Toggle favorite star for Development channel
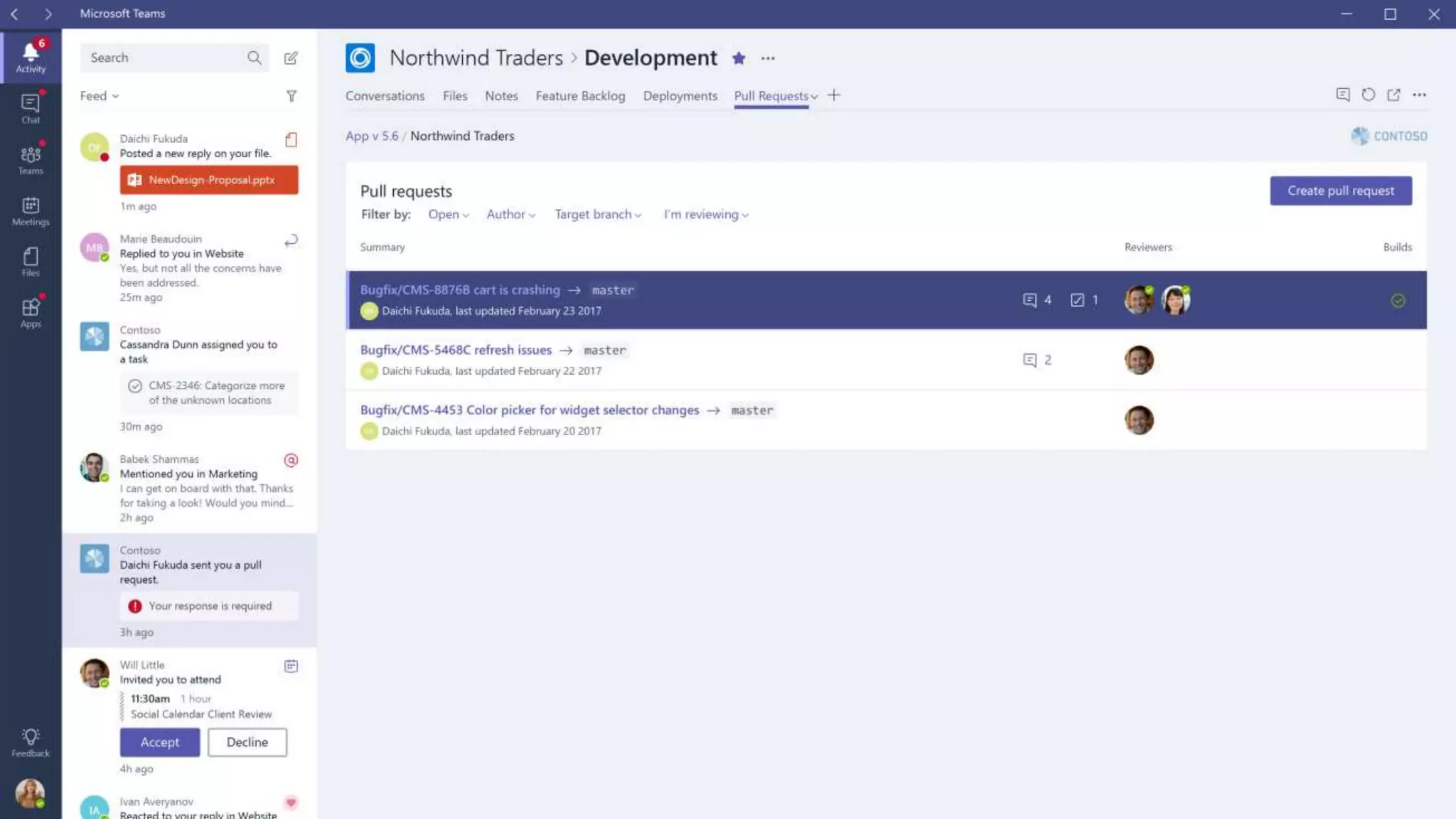The width and height of the screenshot is (1456, 819). point(739,58)
